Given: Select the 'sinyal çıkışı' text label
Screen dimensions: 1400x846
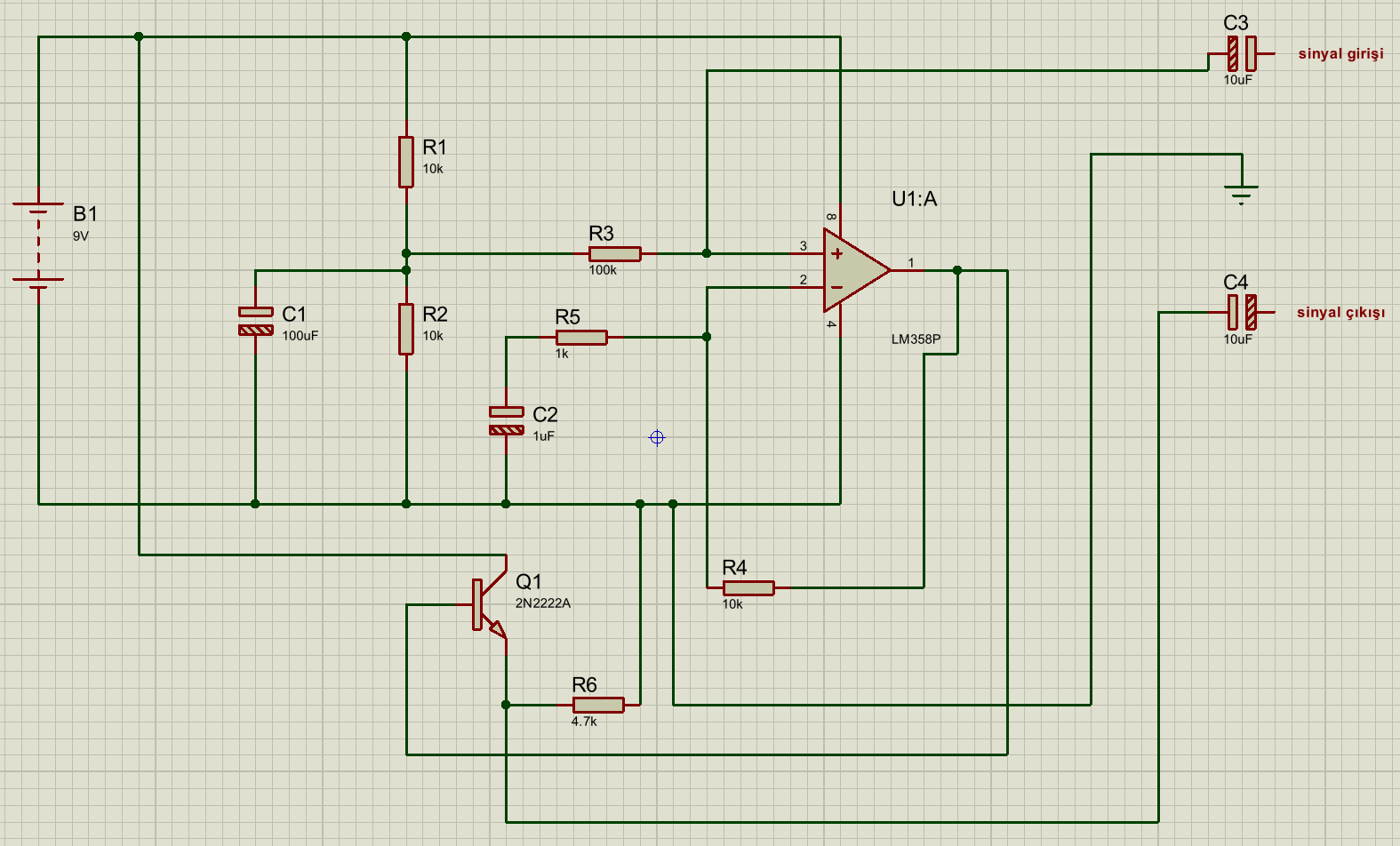Looking at the screenshot, I should (x=1340, y=313).
